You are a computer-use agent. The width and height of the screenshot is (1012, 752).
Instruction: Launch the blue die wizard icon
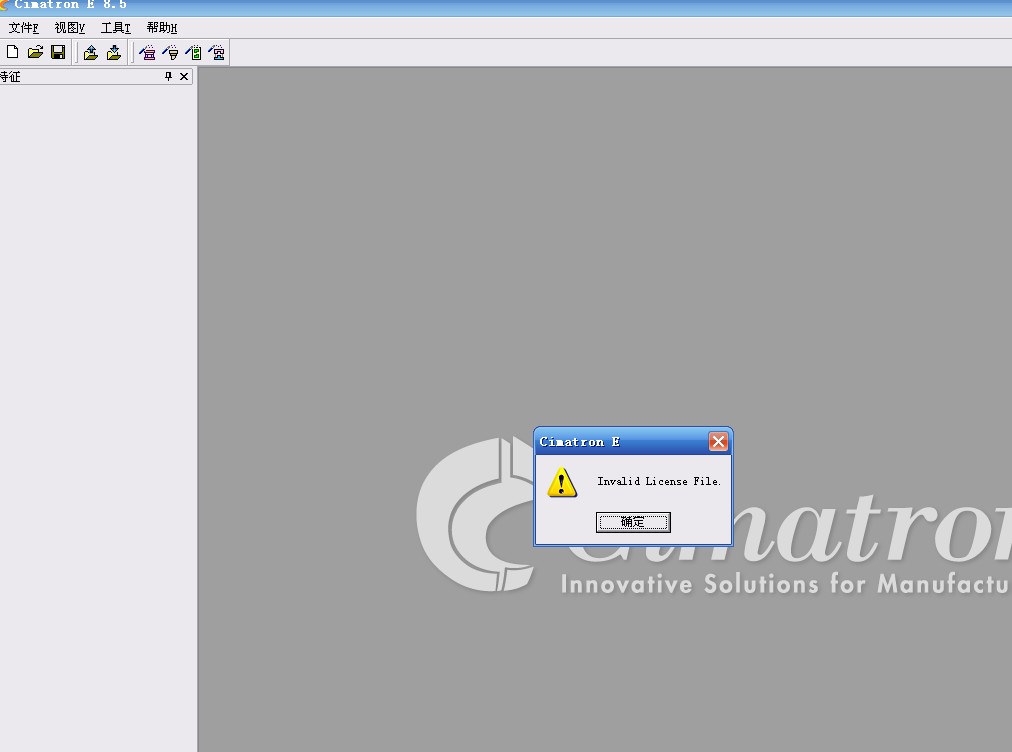pyautogui.click(x=217, y=53)
